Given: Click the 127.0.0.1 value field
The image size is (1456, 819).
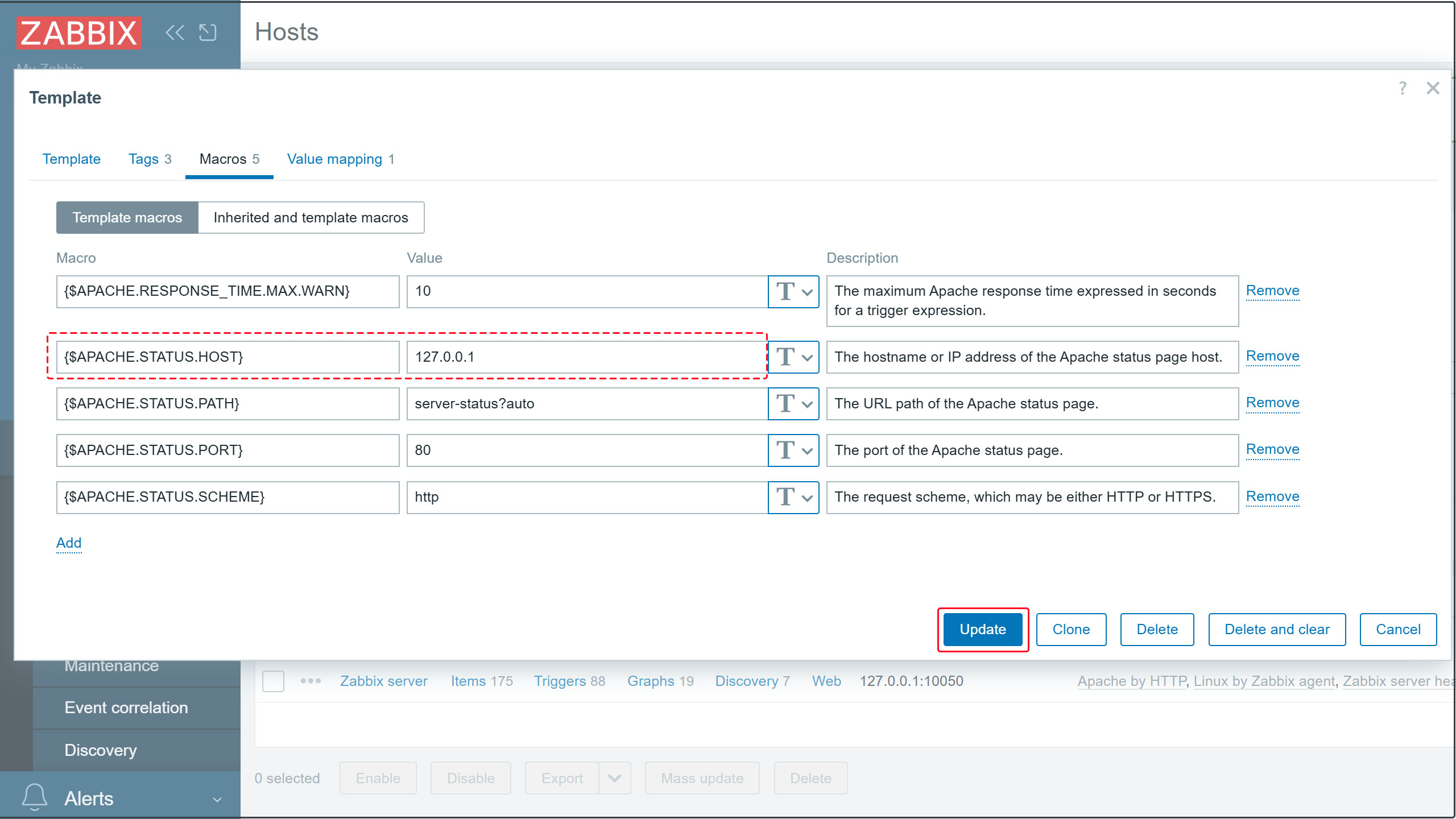Looking at the screenshot, I should pos(586,357).
